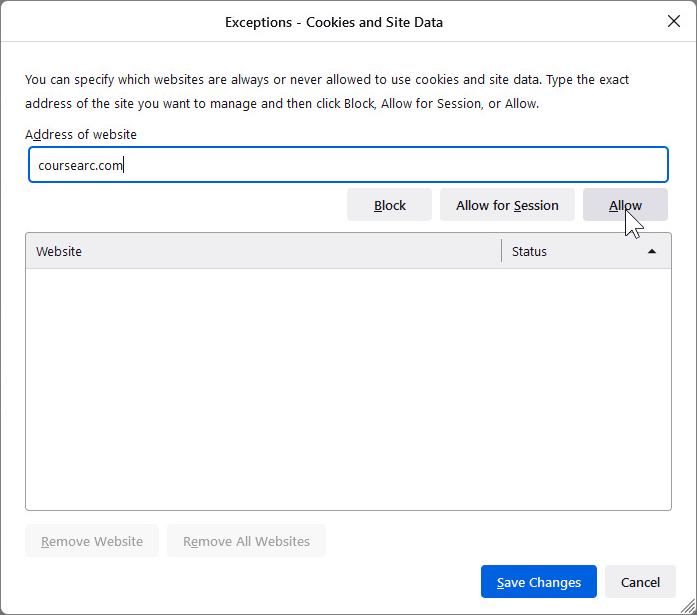Click Remove All Websites

(x=246, y=541)
